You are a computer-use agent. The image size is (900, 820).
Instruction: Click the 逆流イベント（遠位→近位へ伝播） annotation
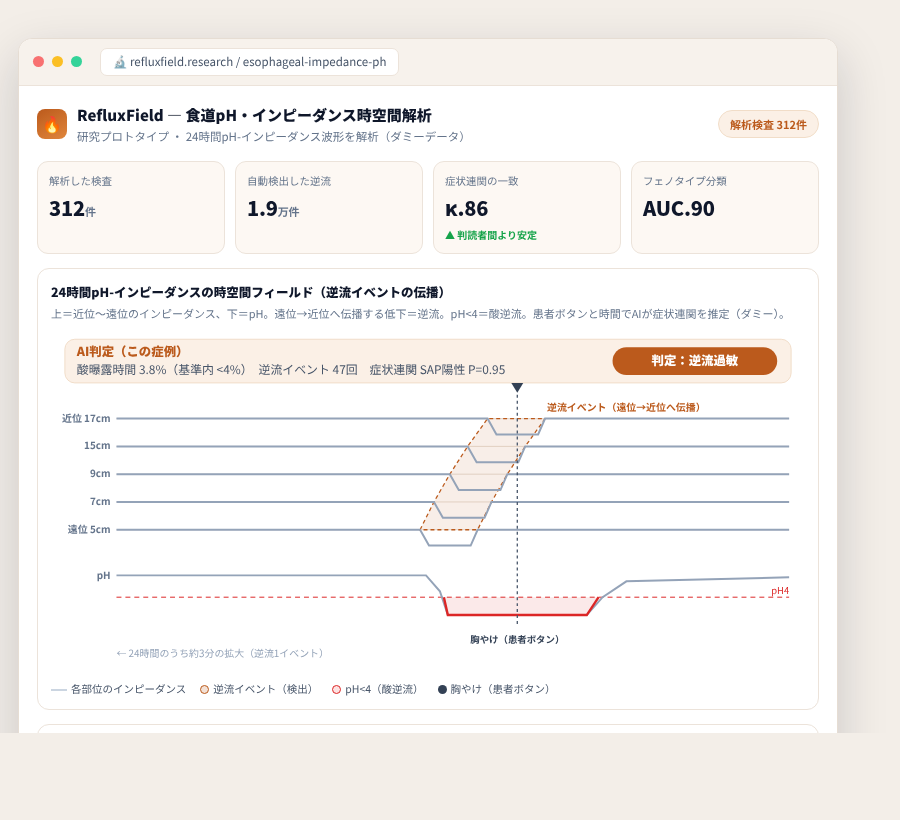click(623, 407)
